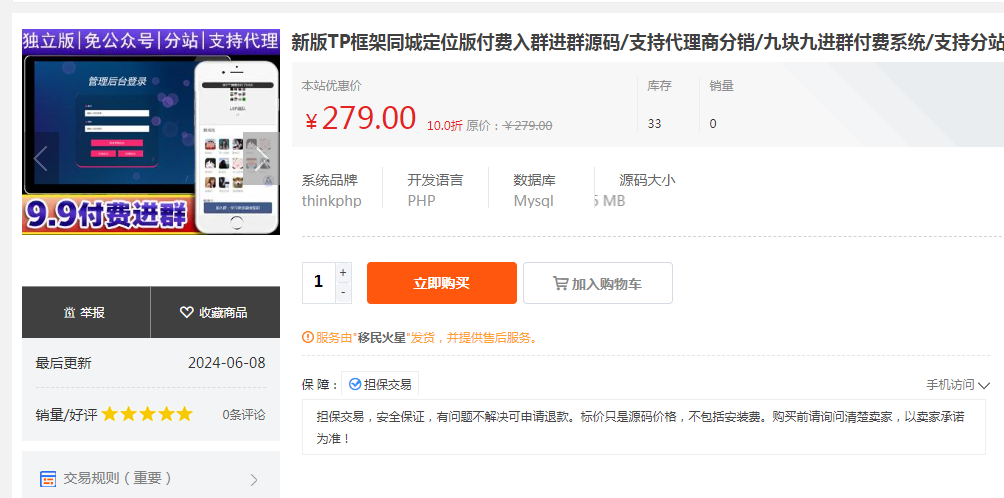Expand the 交易规则（重要）chevron
The image size is (1004, 498).
254,480
